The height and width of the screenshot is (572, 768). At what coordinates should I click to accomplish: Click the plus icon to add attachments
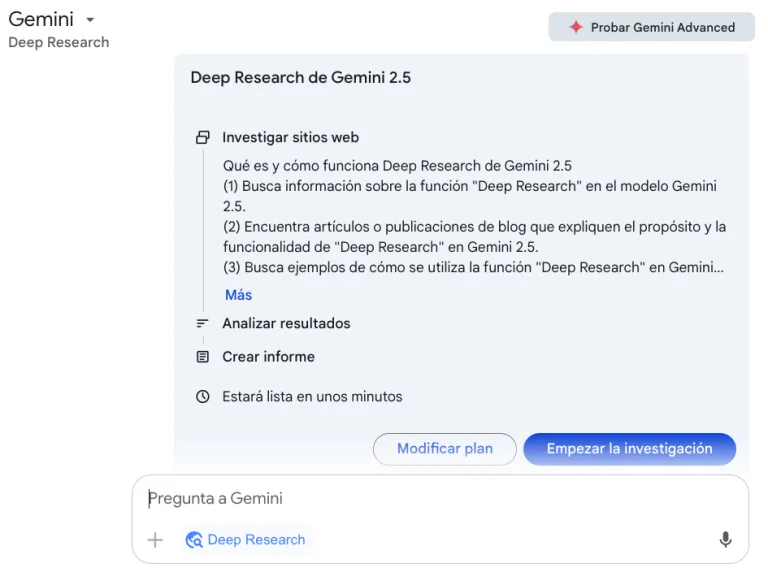tap(155, 540)
